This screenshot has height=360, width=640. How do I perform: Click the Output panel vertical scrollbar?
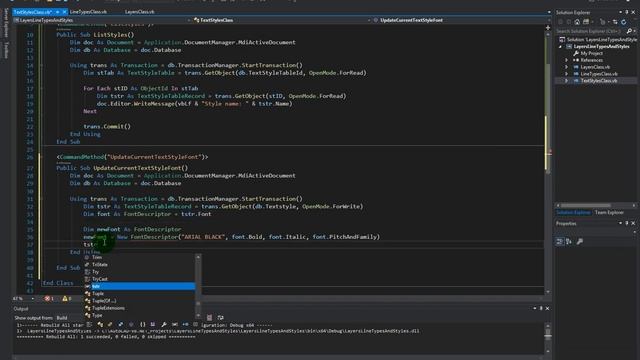pyautogui.click(x=548, y=337)
